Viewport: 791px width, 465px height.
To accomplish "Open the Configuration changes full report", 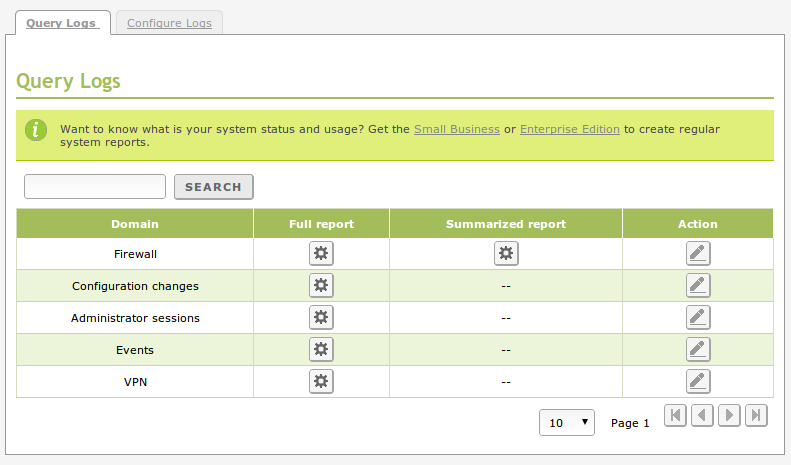I will (321, 286).
